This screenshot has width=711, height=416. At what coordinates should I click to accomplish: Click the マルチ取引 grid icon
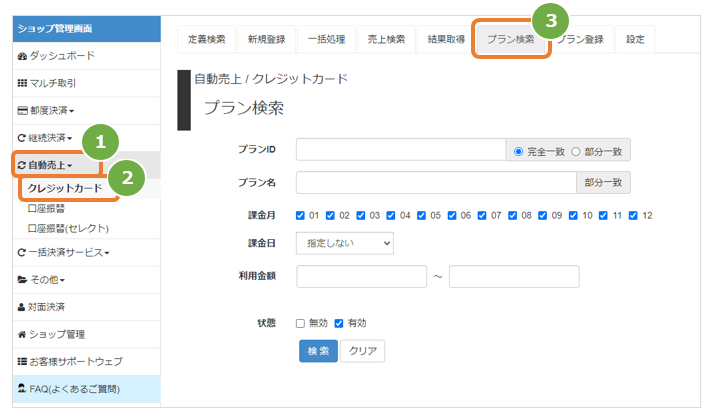tap(22, 83)
